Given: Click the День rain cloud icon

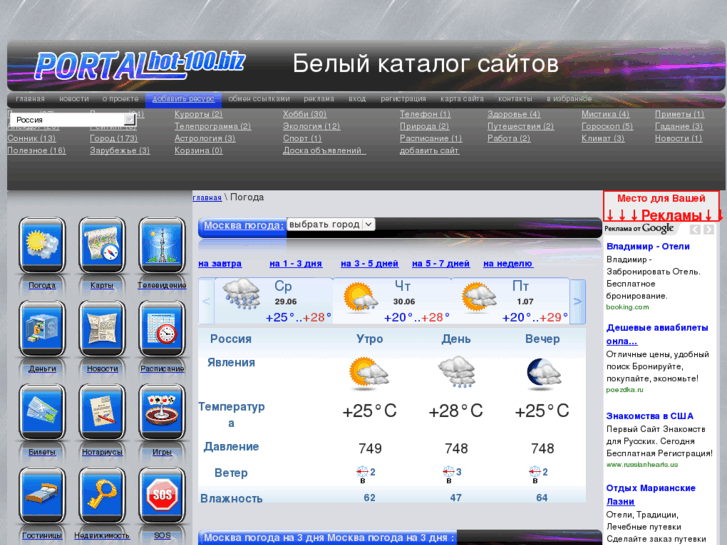Looking at the screenshot, I should point(456,372).
